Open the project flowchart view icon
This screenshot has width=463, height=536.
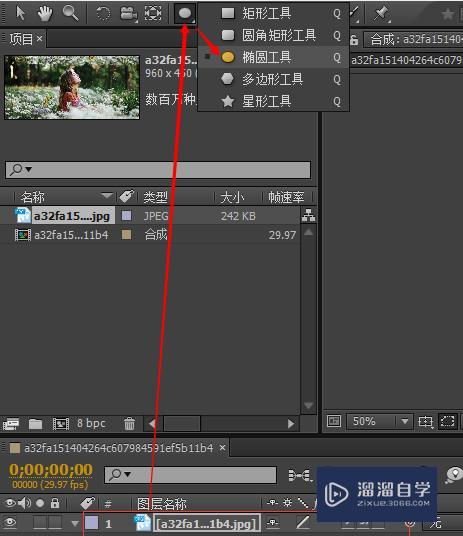coord(308,215)
